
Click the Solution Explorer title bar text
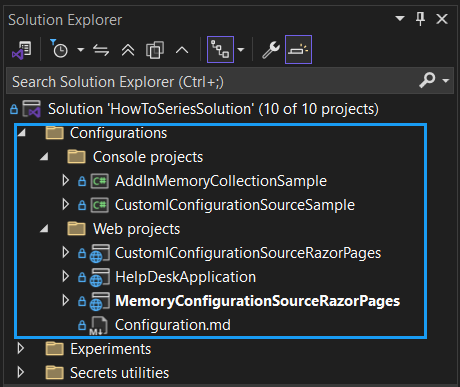pos(65,20)
